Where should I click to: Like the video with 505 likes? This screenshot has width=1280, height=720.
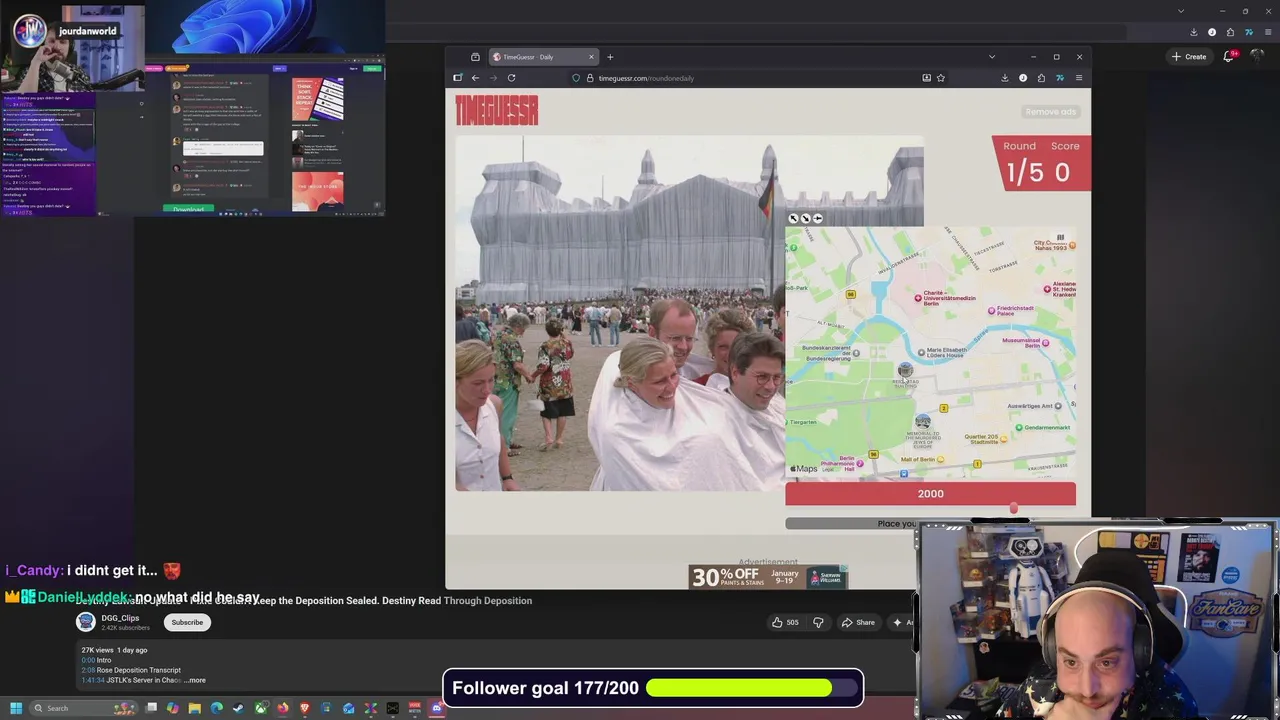[785, 622]
